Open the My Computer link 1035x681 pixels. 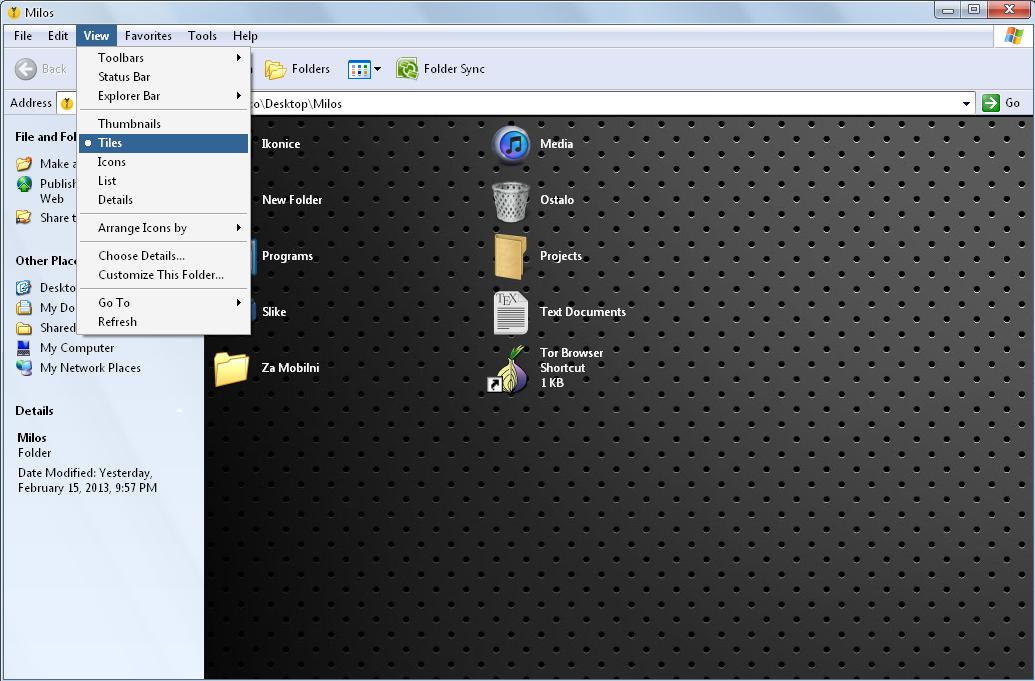point(77,348)
